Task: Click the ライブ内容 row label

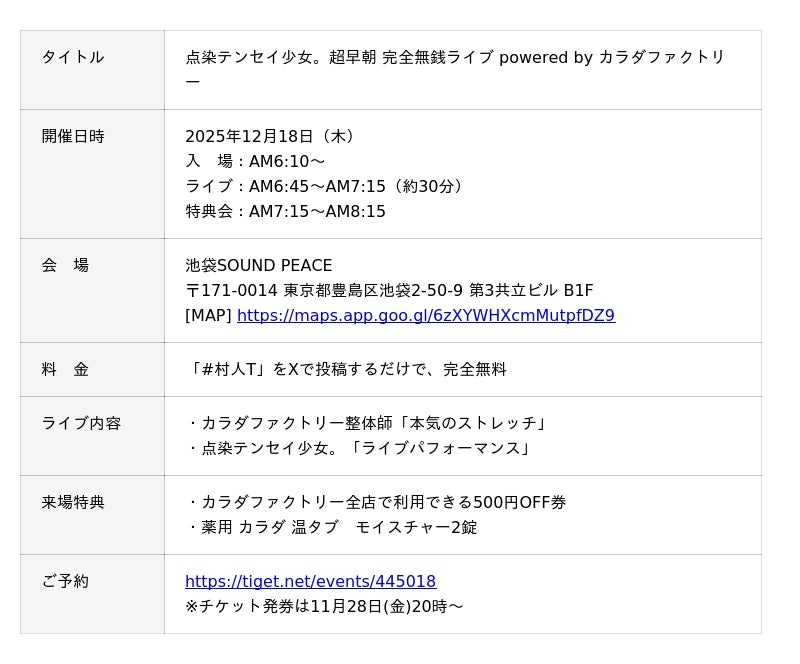Action: (81, 423)
